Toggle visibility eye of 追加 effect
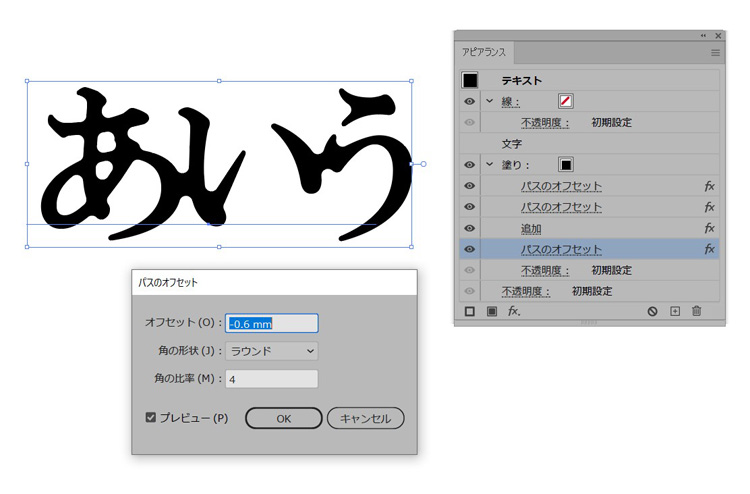 [470, 229]
